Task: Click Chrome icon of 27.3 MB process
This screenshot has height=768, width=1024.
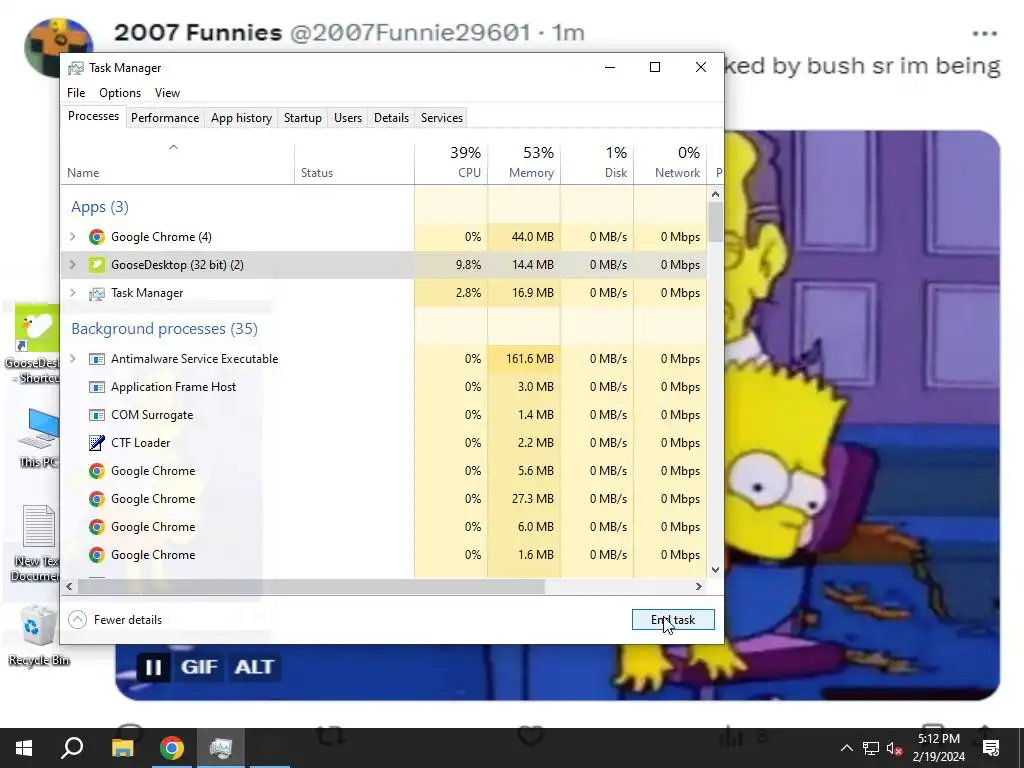Action: pos(97,499)
